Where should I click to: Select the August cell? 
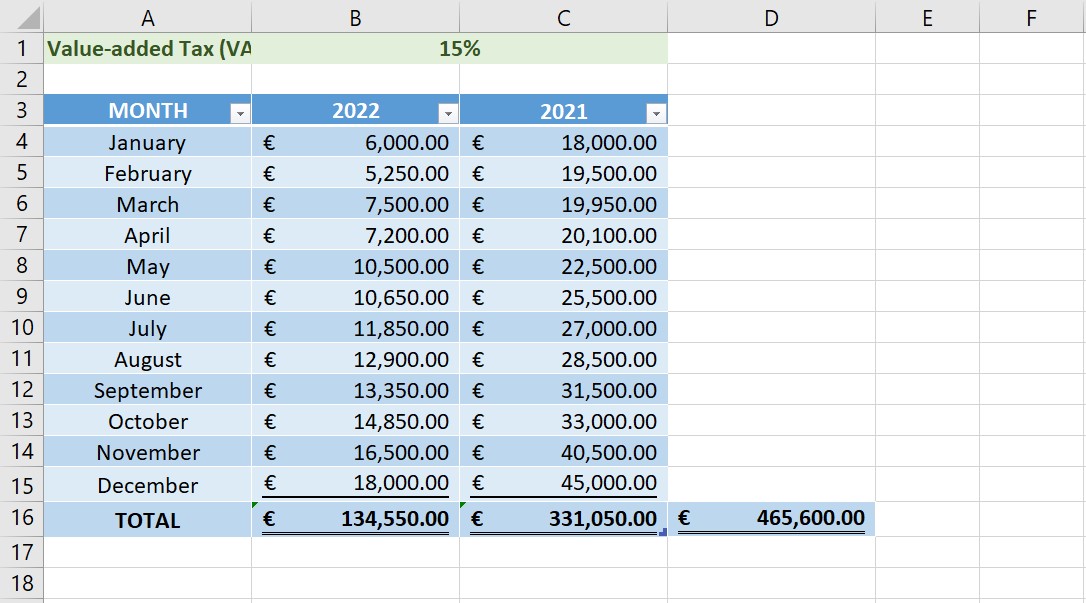[x=148, y=359]
